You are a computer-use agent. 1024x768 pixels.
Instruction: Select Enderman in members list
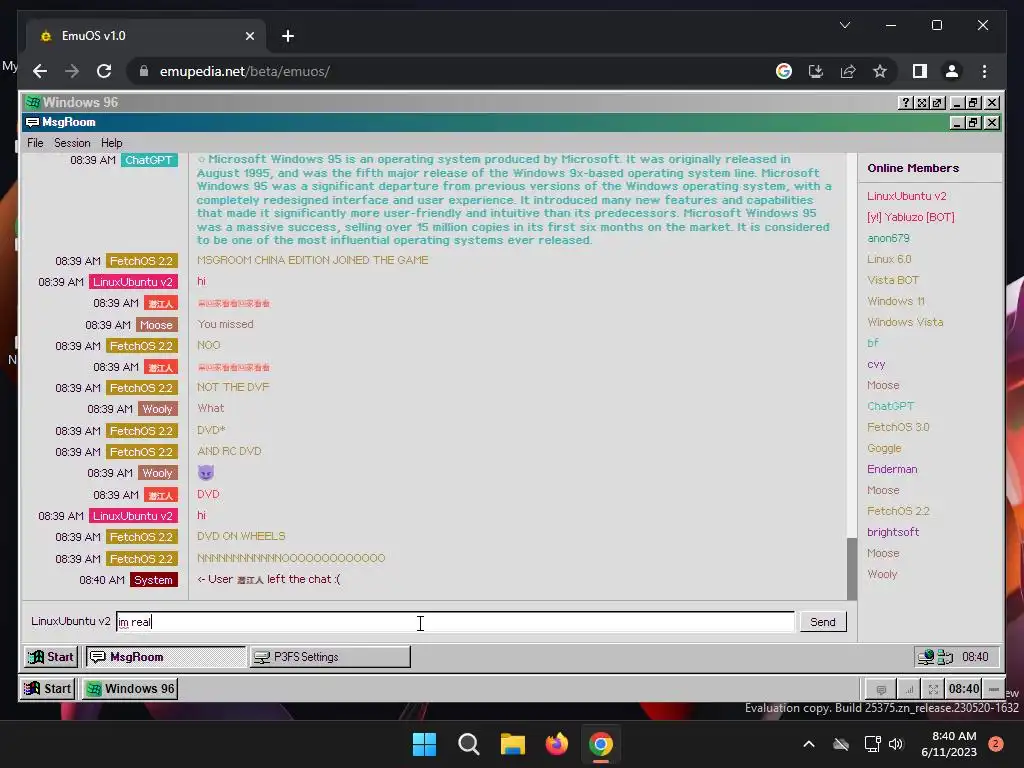[892, 469]
